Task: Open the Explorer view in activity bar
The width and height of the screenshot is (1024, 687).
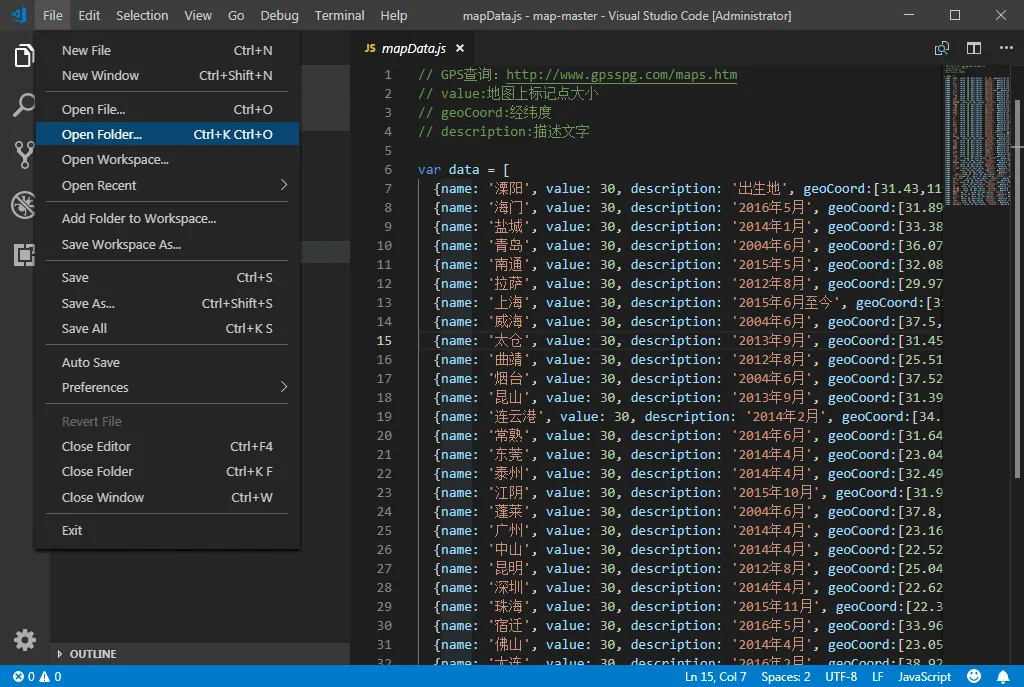Action: (x=24, y=56)
